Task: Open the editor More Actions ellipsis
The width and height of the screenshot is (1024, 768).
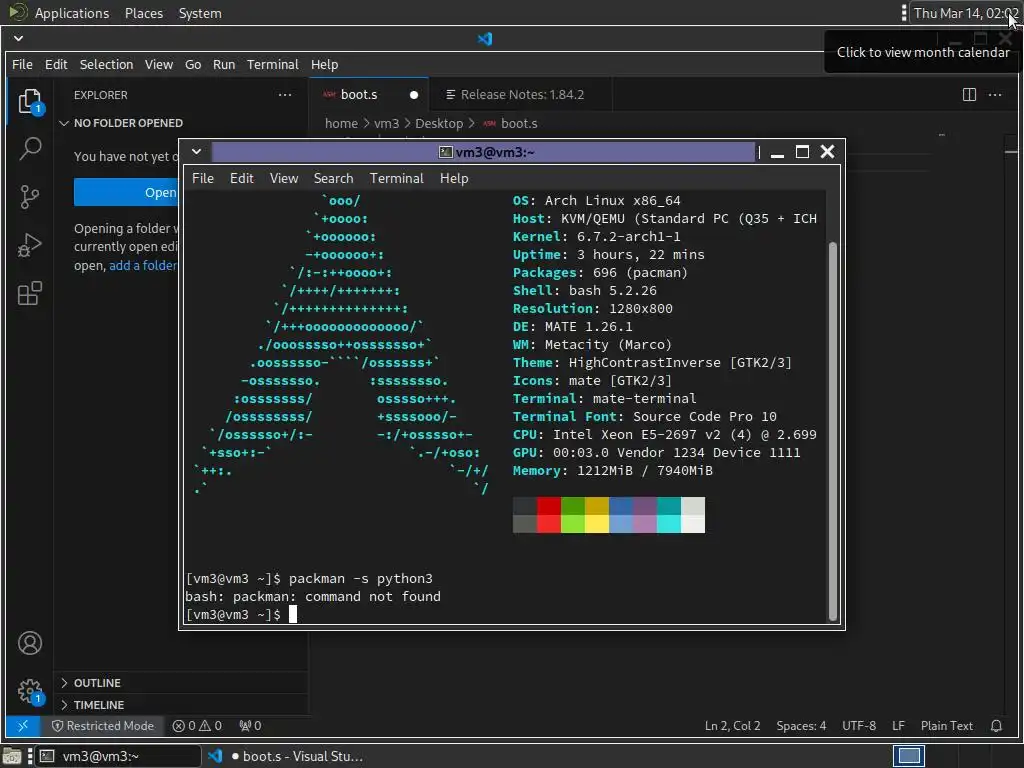Action: (x=995, y=95)
